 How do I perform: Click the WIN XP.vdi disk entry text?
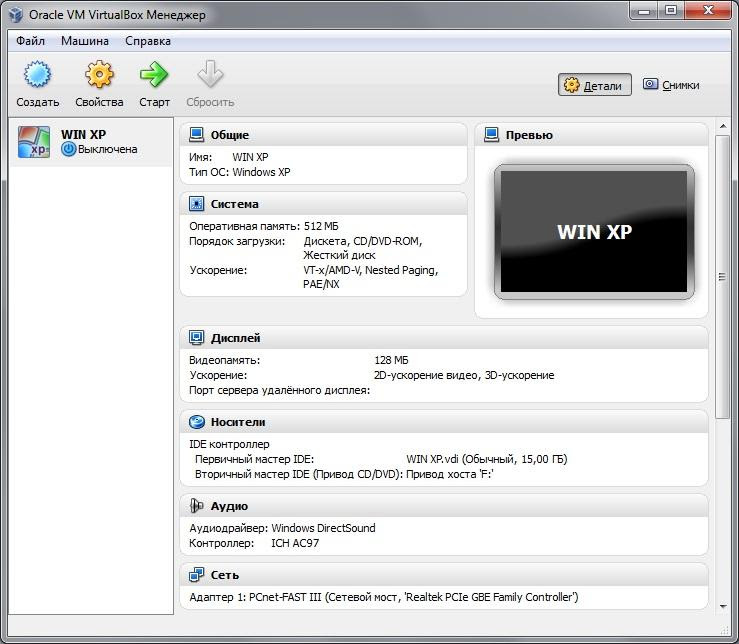(487, 459)
